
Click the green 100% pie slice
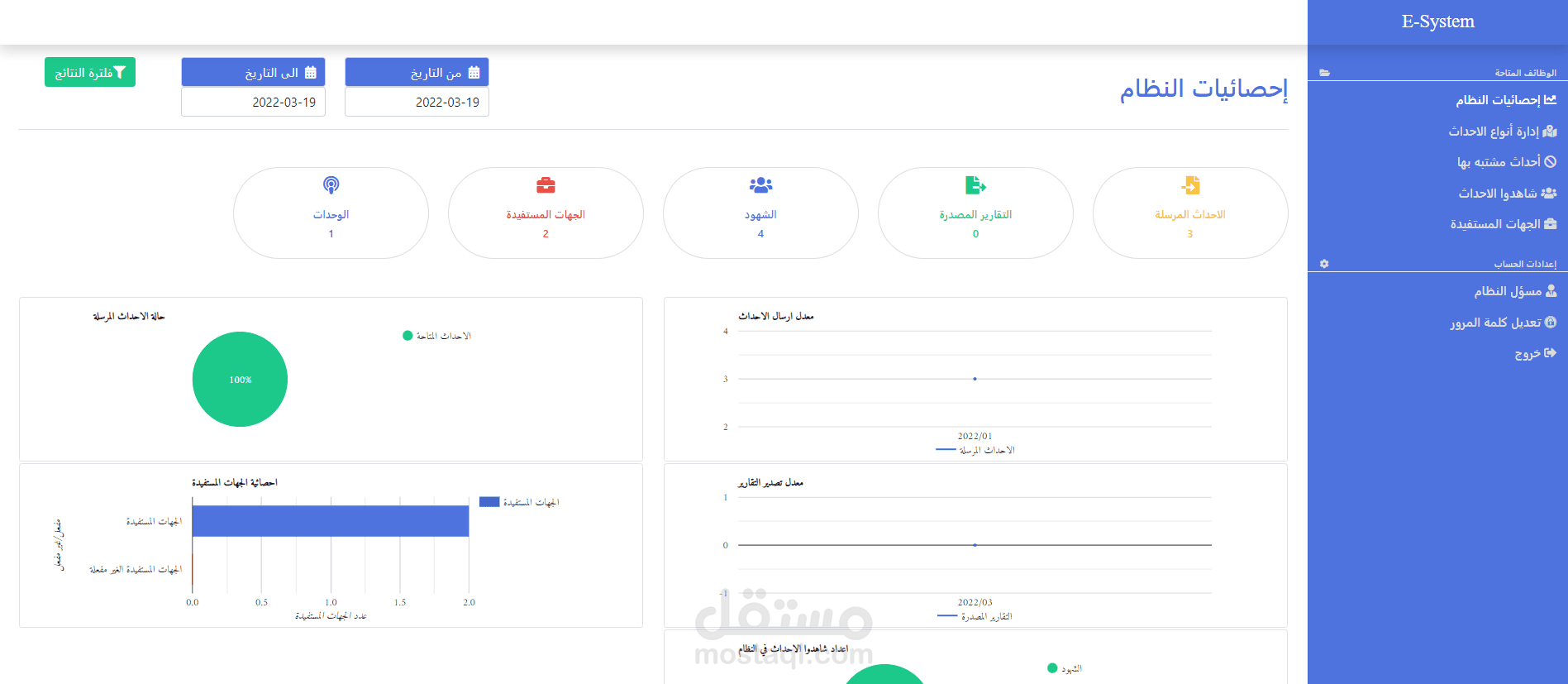[x=240, y=380]
